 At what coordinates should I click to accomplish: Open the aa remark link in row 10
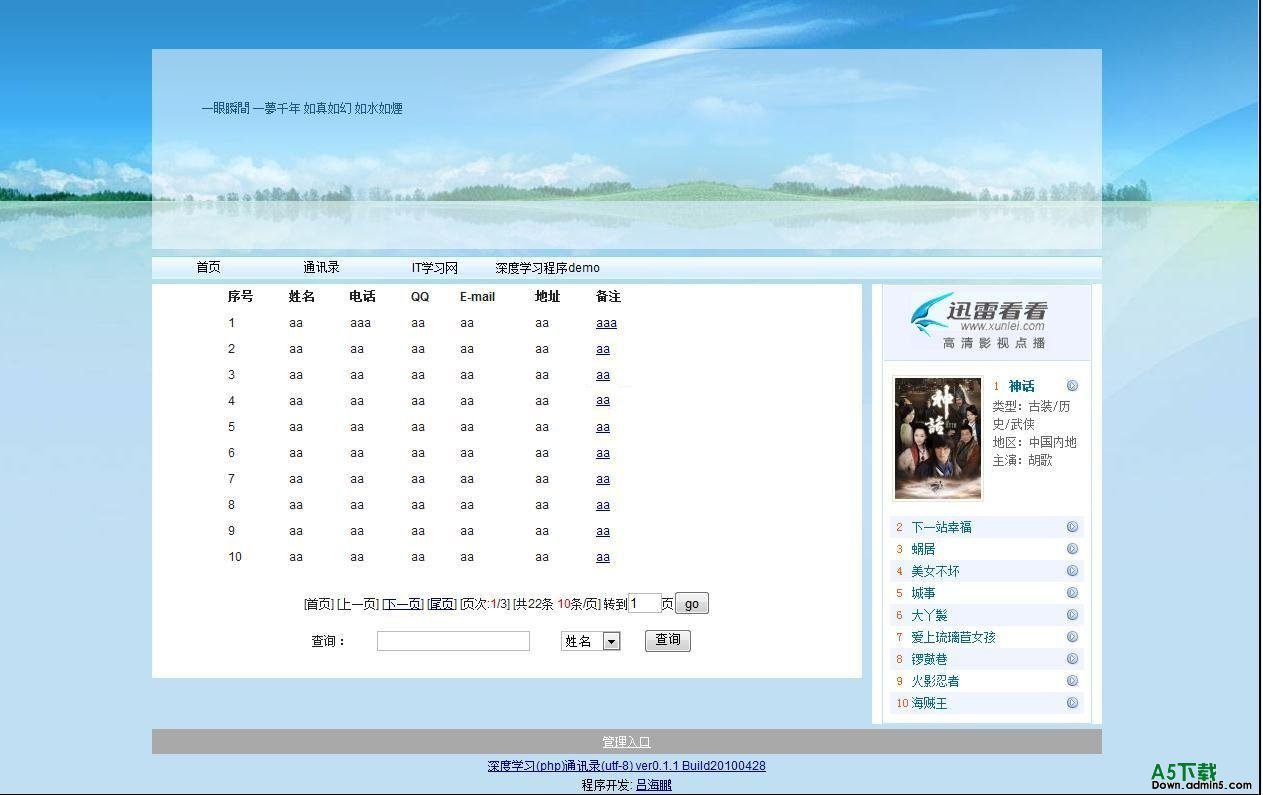[x=603, y=557]
